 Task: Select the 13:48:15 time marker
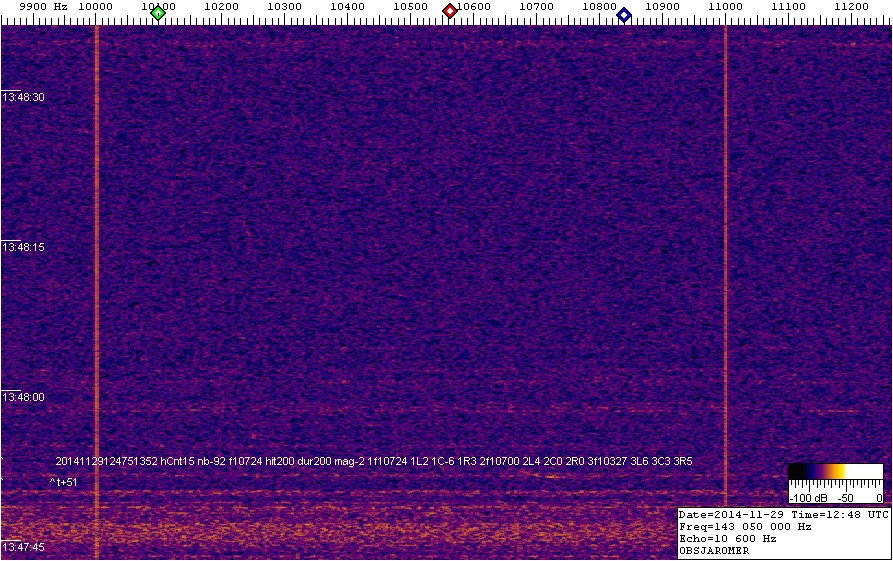pos(24,247)
